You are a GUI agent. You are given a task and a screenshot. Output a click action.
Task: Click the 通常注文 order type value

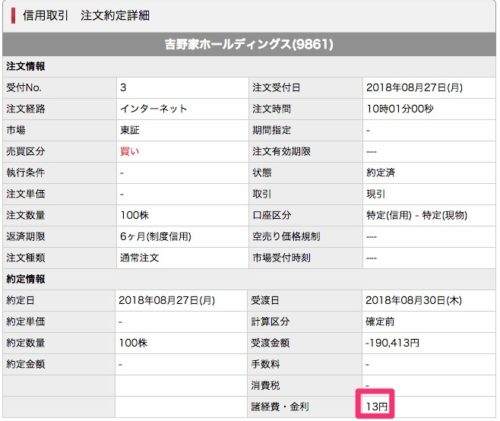click(x=139, y=258)
